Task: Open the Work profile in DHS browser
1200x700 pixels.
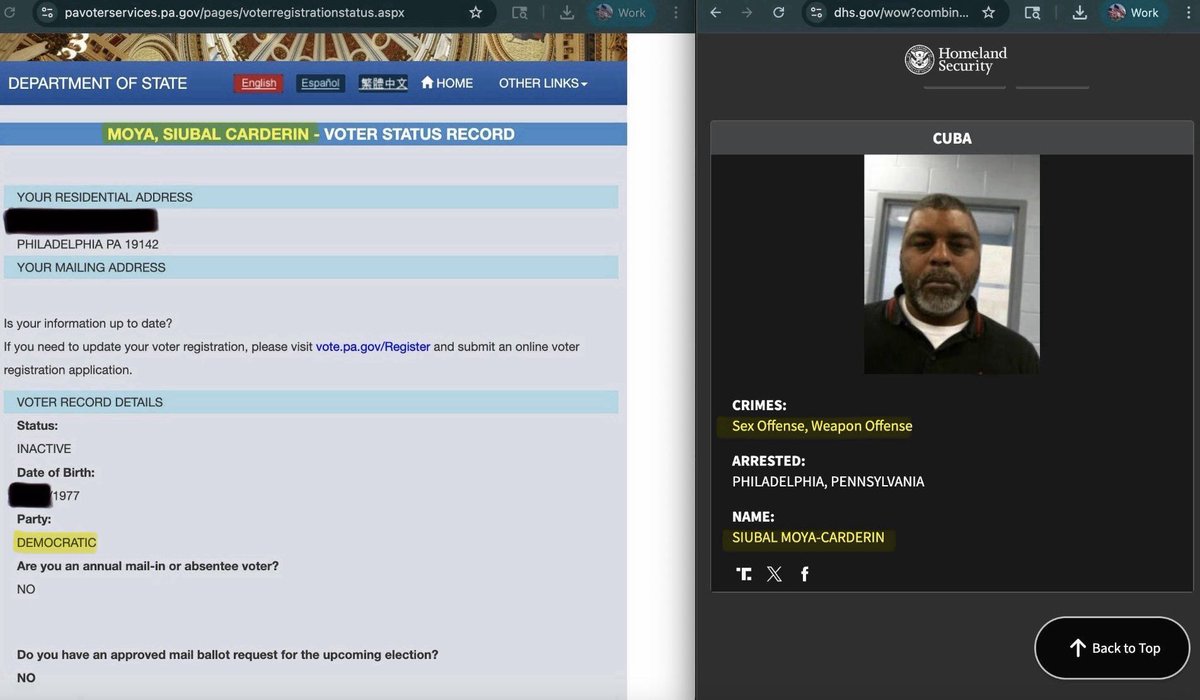Action: coord(1133,13)
